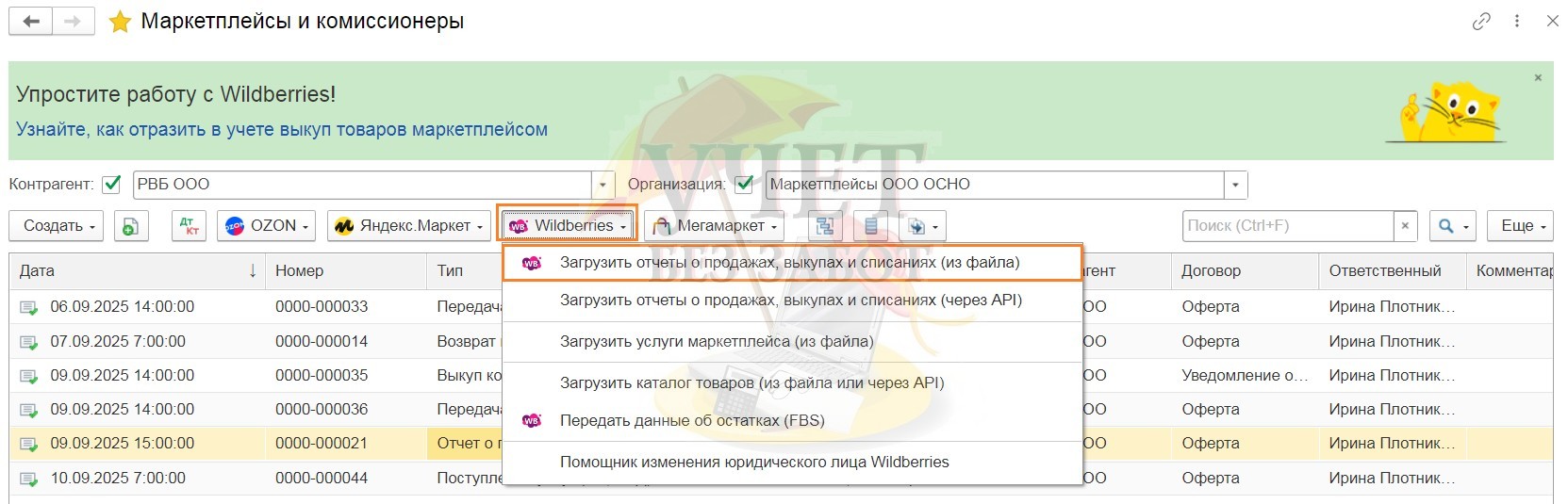Open the Яндекс.Маркет dropdown menu
1568x504 pixels.
tap(409, 226)
